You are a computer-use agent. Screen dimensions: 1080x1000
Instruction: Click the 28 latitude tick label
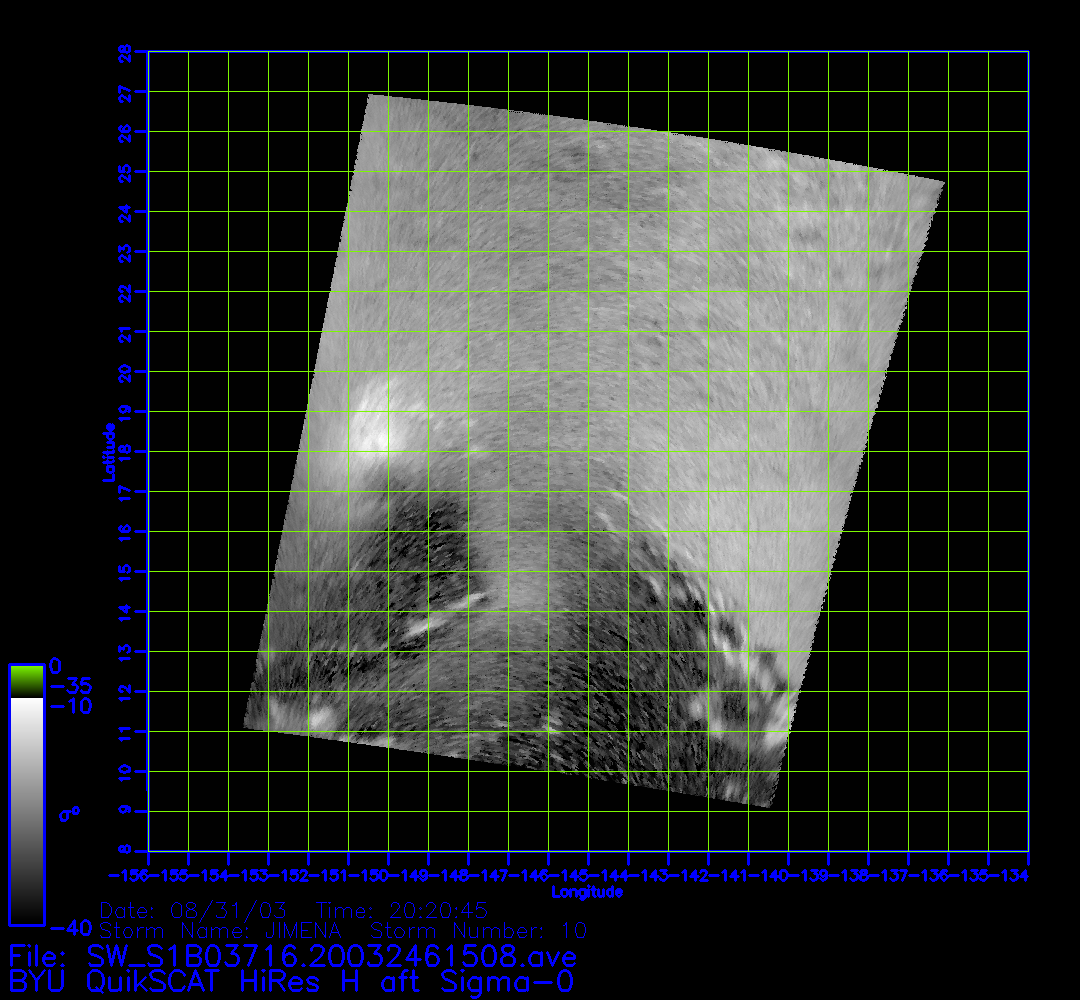coord(126,52)
